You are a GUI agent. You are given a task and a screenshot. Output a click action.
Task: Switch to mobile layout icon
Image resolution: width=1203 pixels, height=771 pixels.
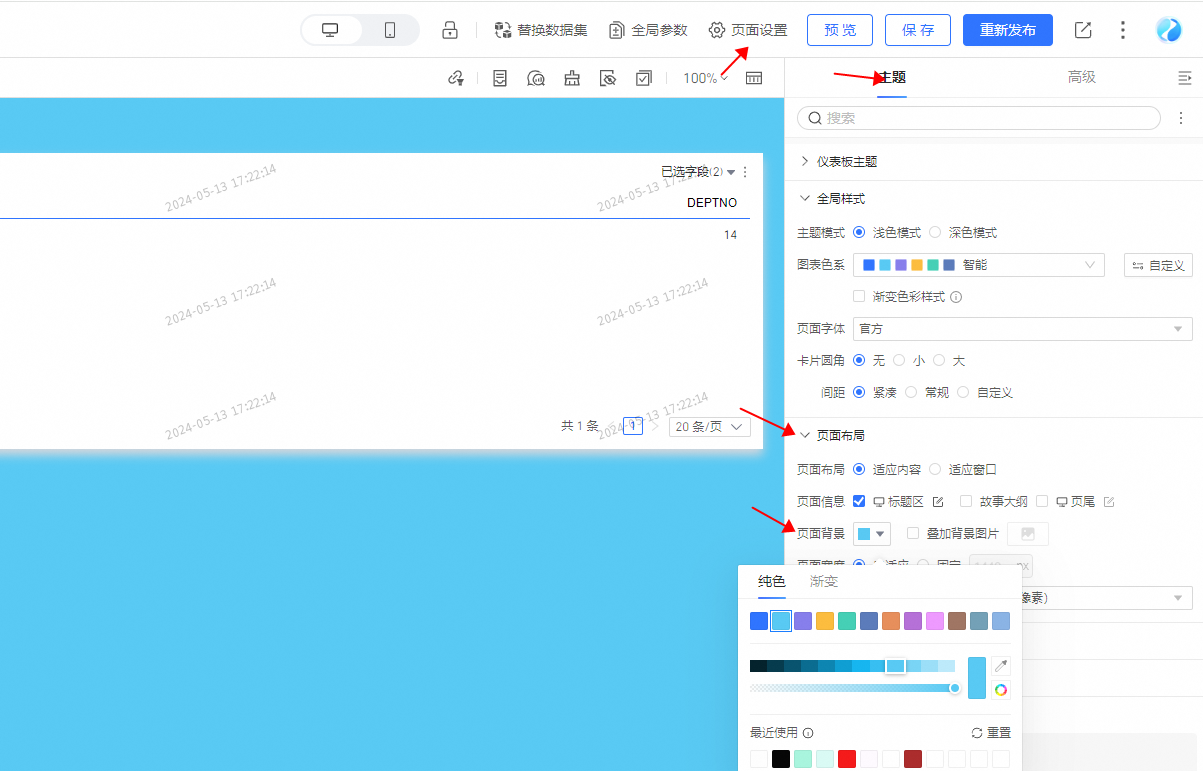coord(390,30)
